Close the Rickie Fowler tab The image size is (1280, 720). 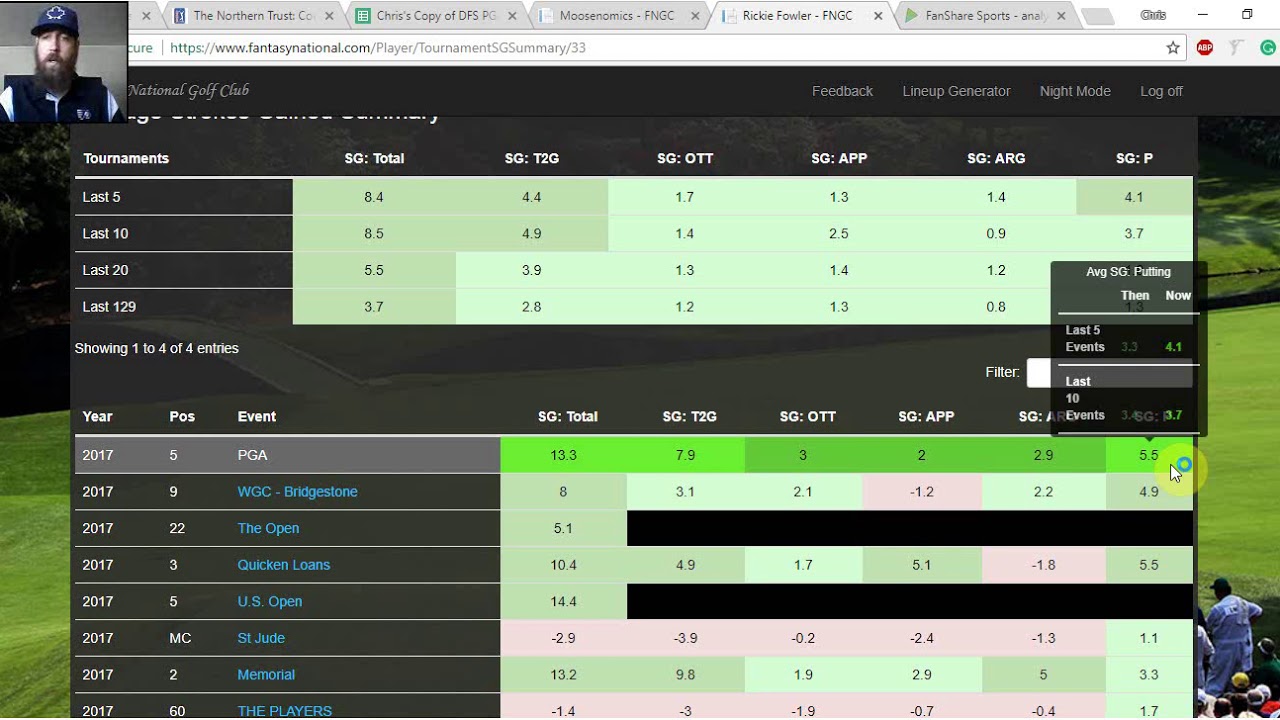tap(878, 16)
